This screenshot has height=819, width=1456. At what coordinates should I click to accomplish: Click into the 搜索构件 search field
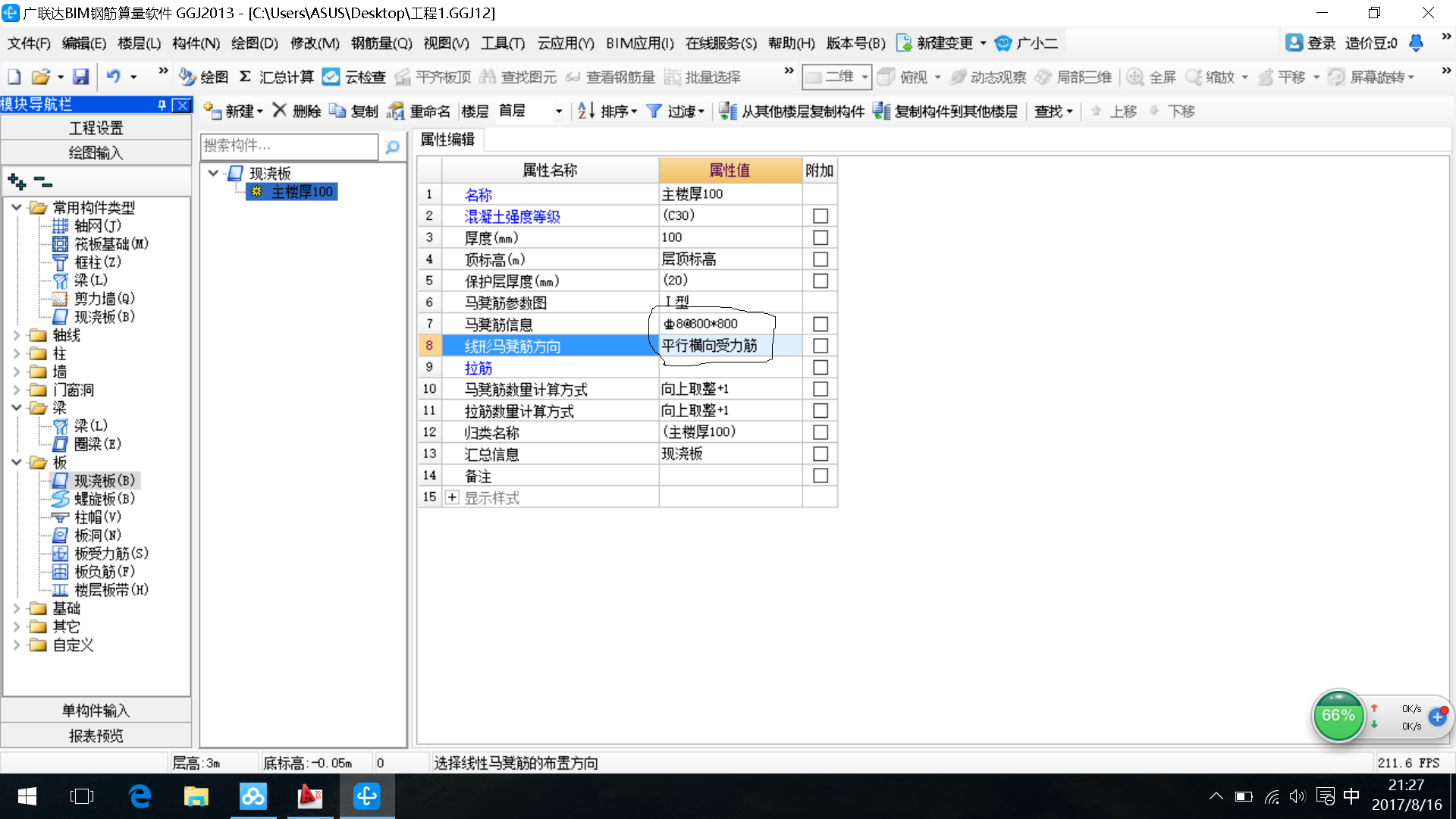tap(289, 146)
